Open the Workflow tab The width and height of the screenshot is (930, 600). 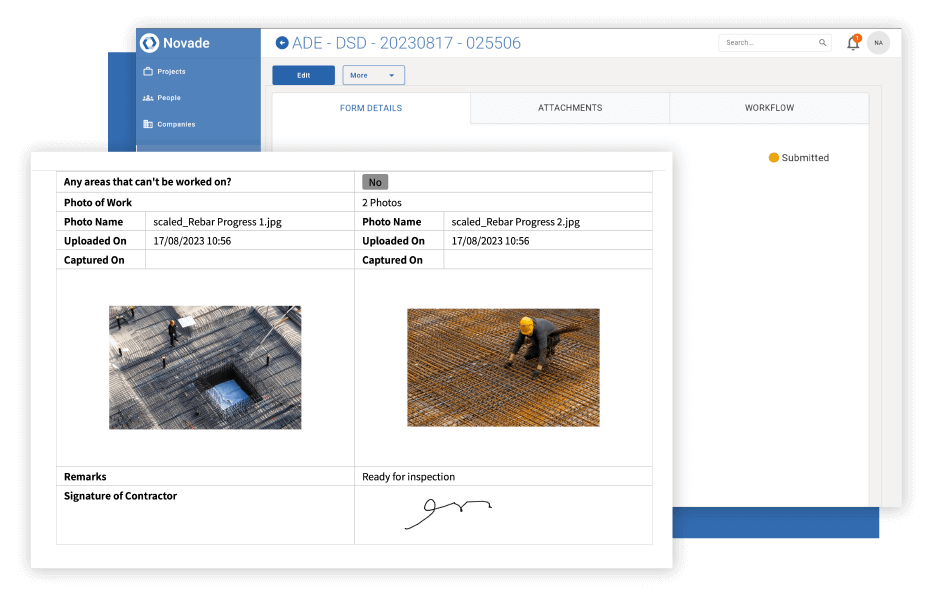(768, 107)
